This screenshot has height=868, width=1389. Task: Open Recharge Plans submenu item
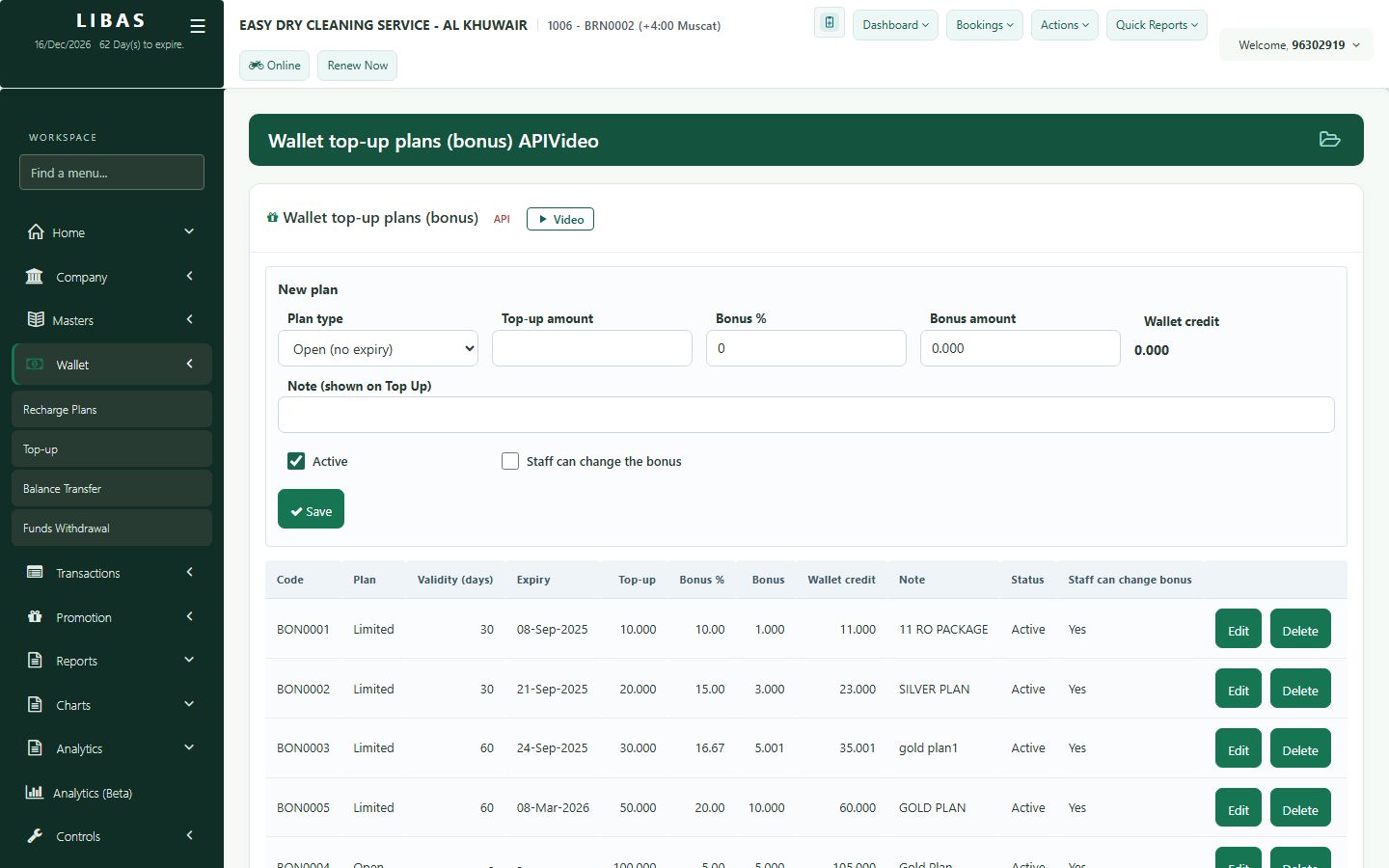[112, 409]
